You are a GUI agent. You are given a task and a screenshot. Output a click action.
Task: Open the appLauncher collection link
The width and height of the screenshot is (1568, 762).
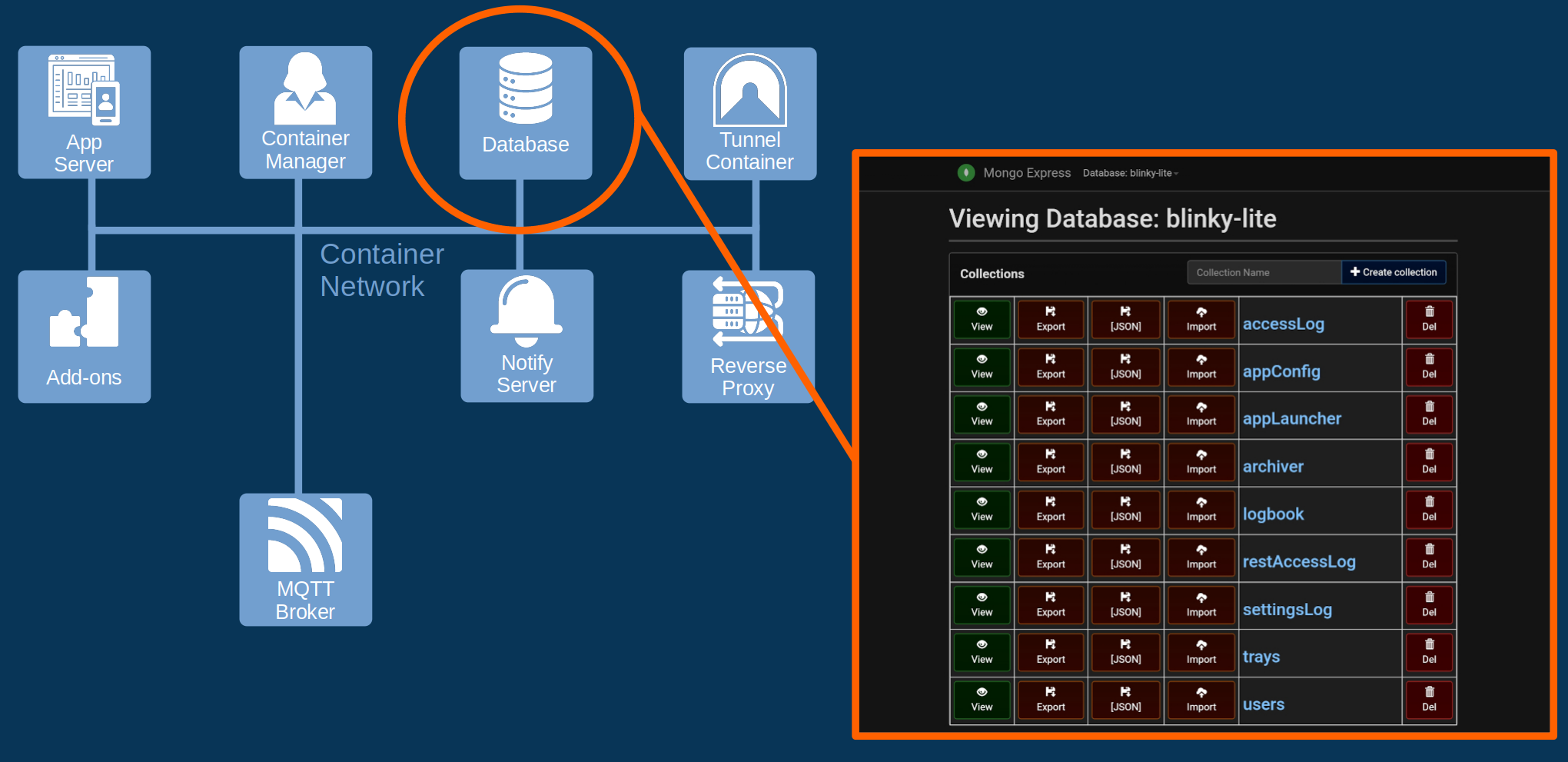tap(1292, 419)
